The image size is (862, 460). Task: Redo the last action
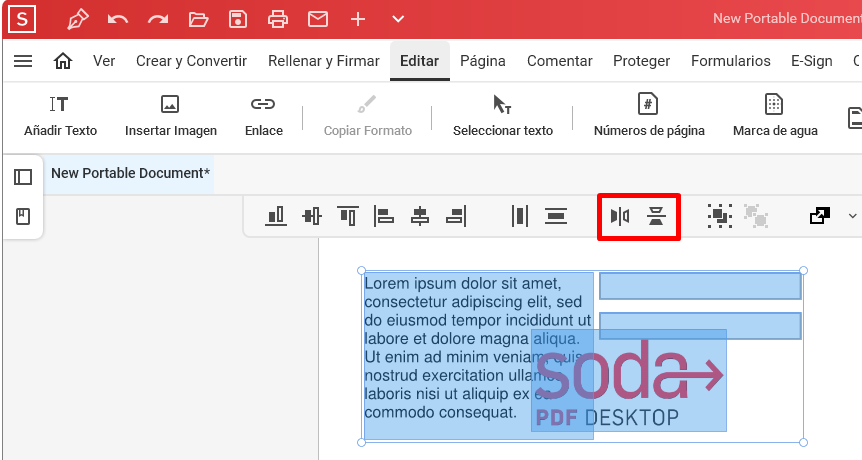[158, 20]
